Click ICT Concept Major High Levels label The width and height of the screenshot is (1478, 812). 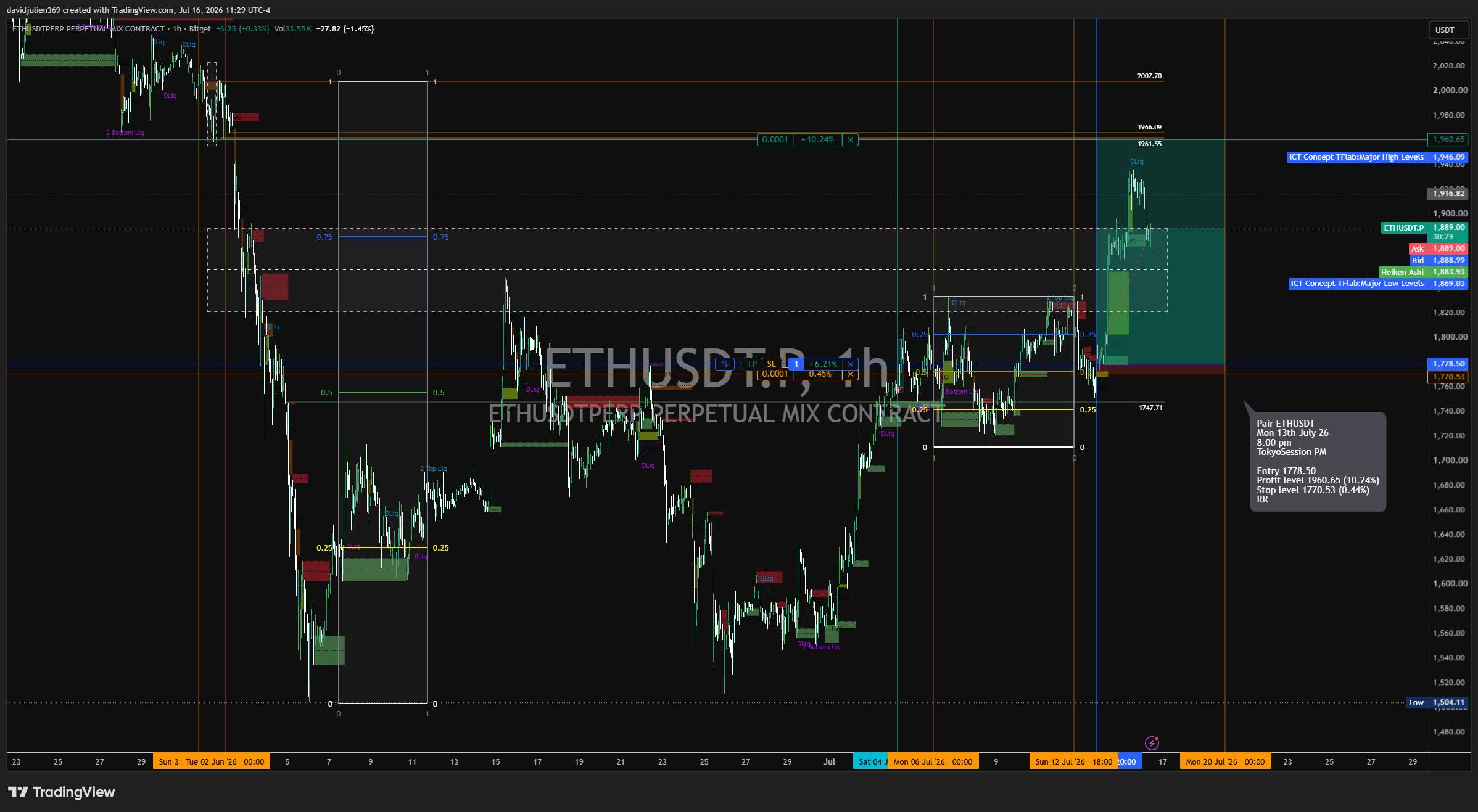1356,157
